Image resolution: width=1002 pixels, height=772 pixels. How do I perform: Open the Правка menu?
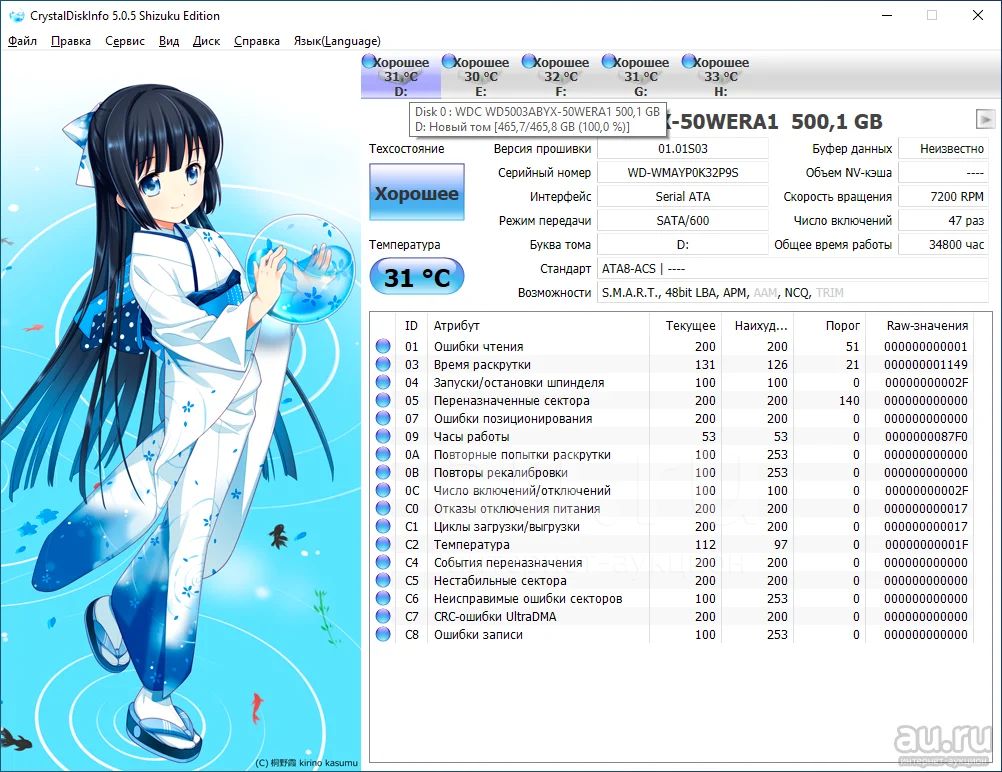(x=71, y=41)
